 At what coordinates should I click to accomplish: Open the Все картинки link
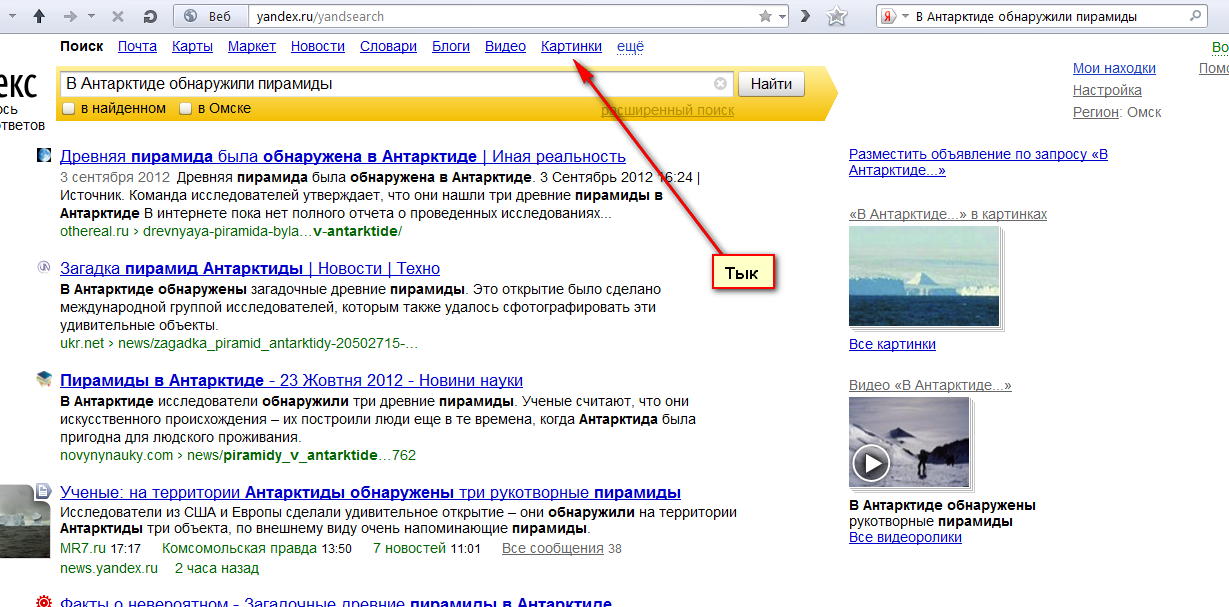coord(892,344)
